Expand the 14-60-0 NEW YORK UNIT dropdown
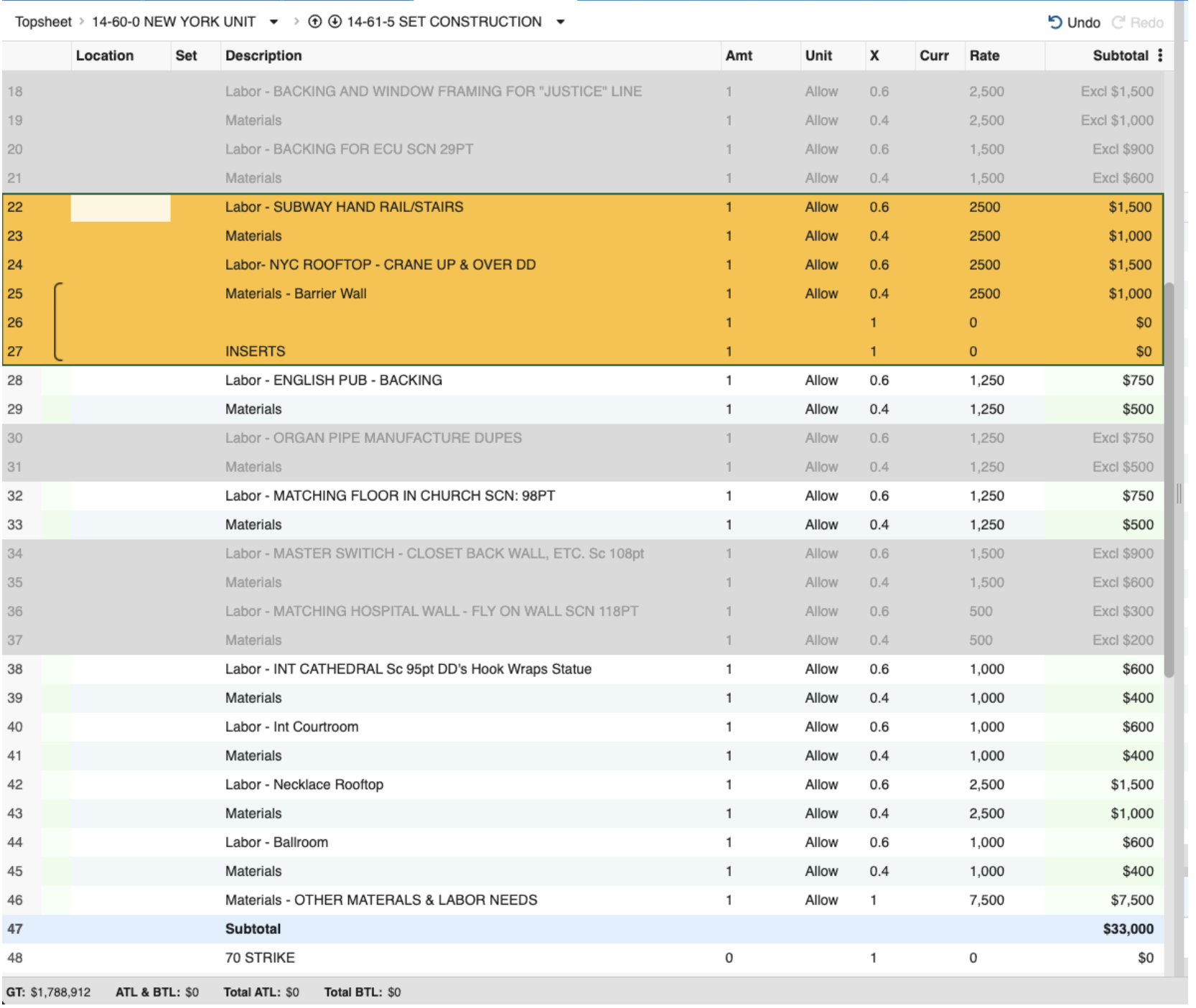The width and height of the screenshot is (1196, 1008). [x=274, y=22]
